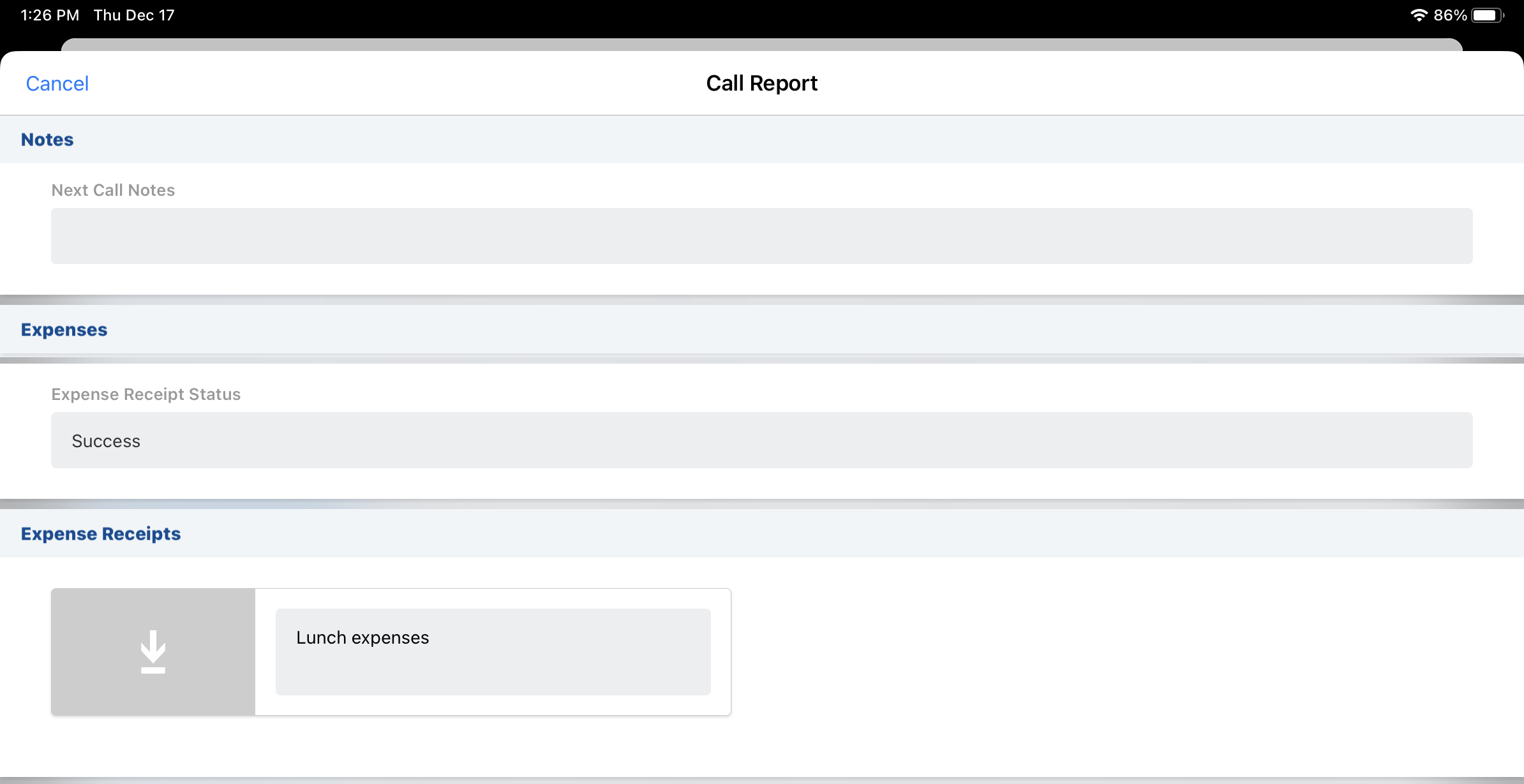1524x784 pixels.
Task: Tap the Expenses section header
Action: pyautogui.click(x=64, y=330)
